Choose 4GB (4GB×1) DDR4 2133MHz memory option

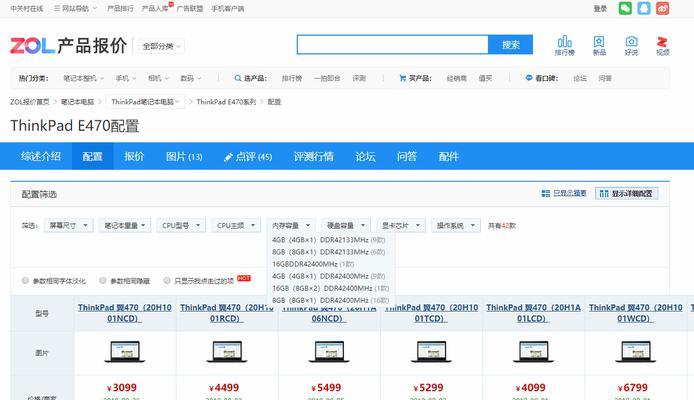click(x=328, y=240)
